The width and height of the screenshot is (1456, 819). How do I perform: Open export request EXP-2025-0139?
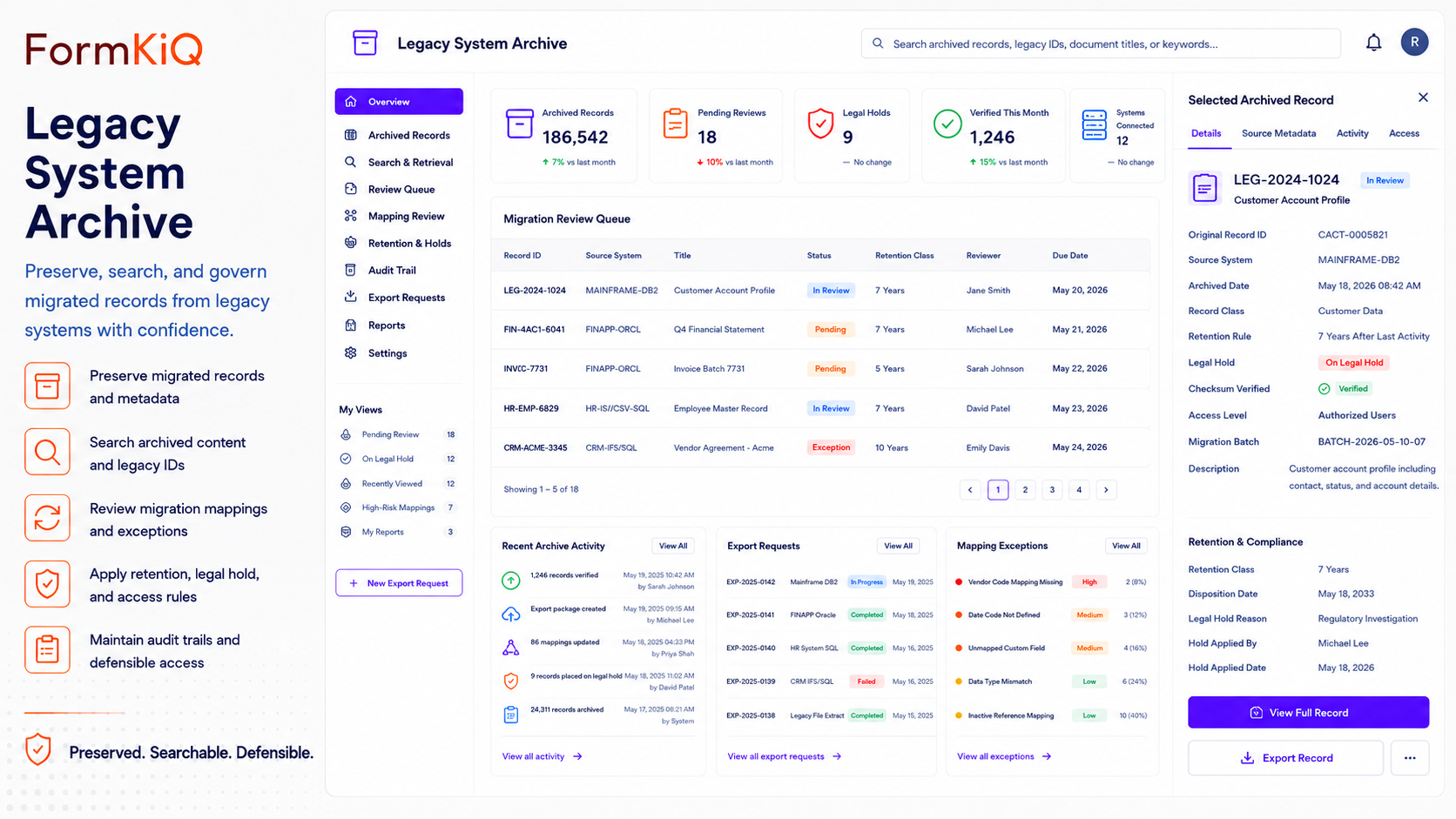(830, 681)
